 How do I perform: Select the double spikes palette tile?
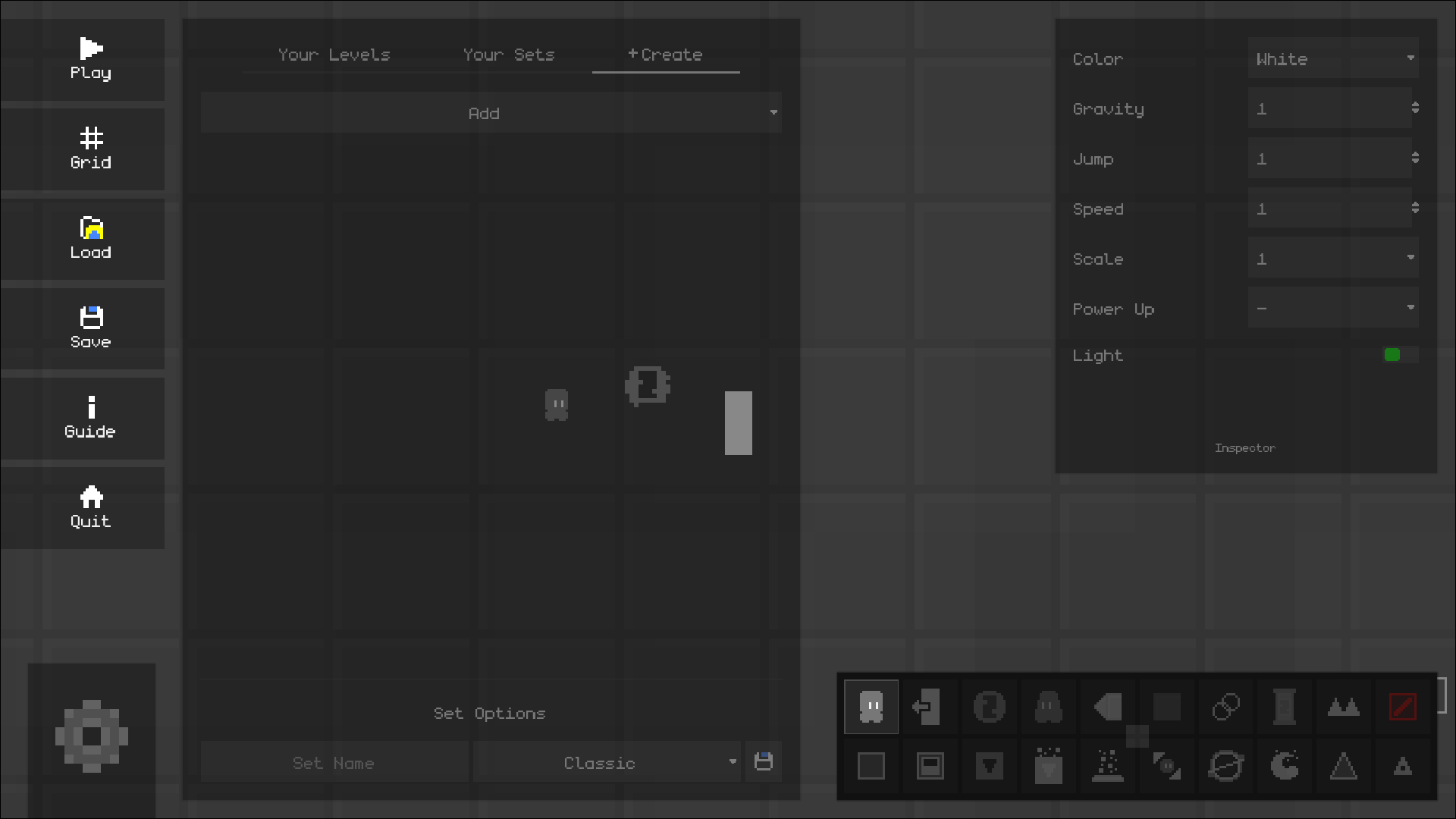pos(1344,707)
